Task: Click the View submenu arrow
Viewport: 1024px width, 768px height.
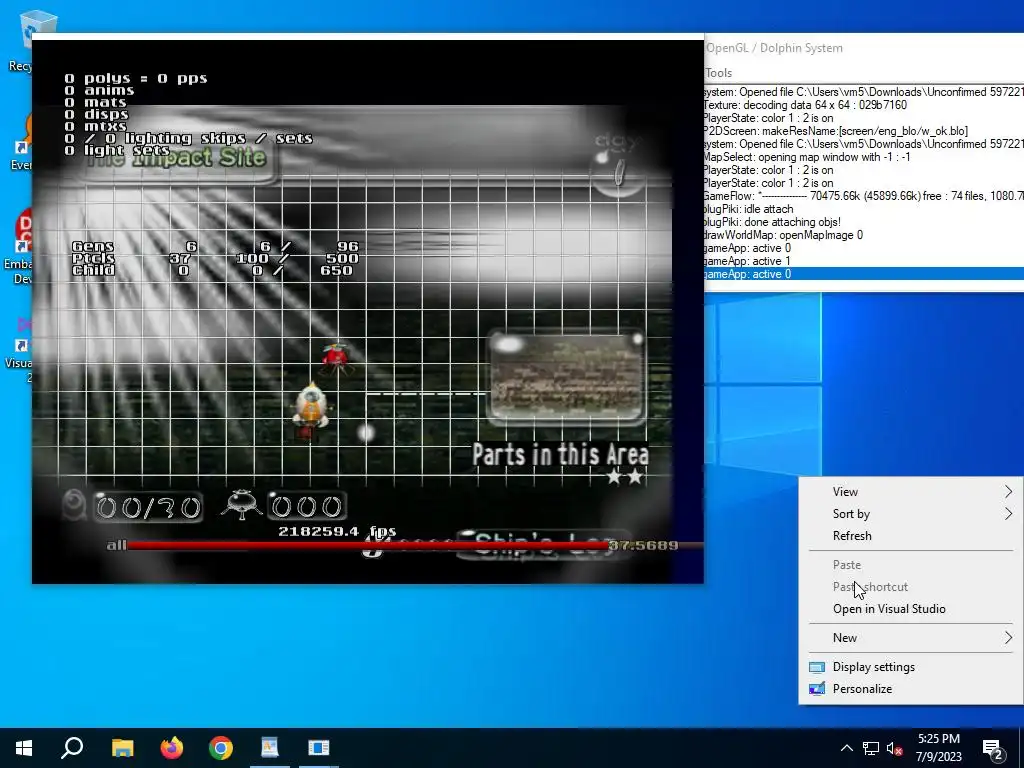Action: 1008,492
